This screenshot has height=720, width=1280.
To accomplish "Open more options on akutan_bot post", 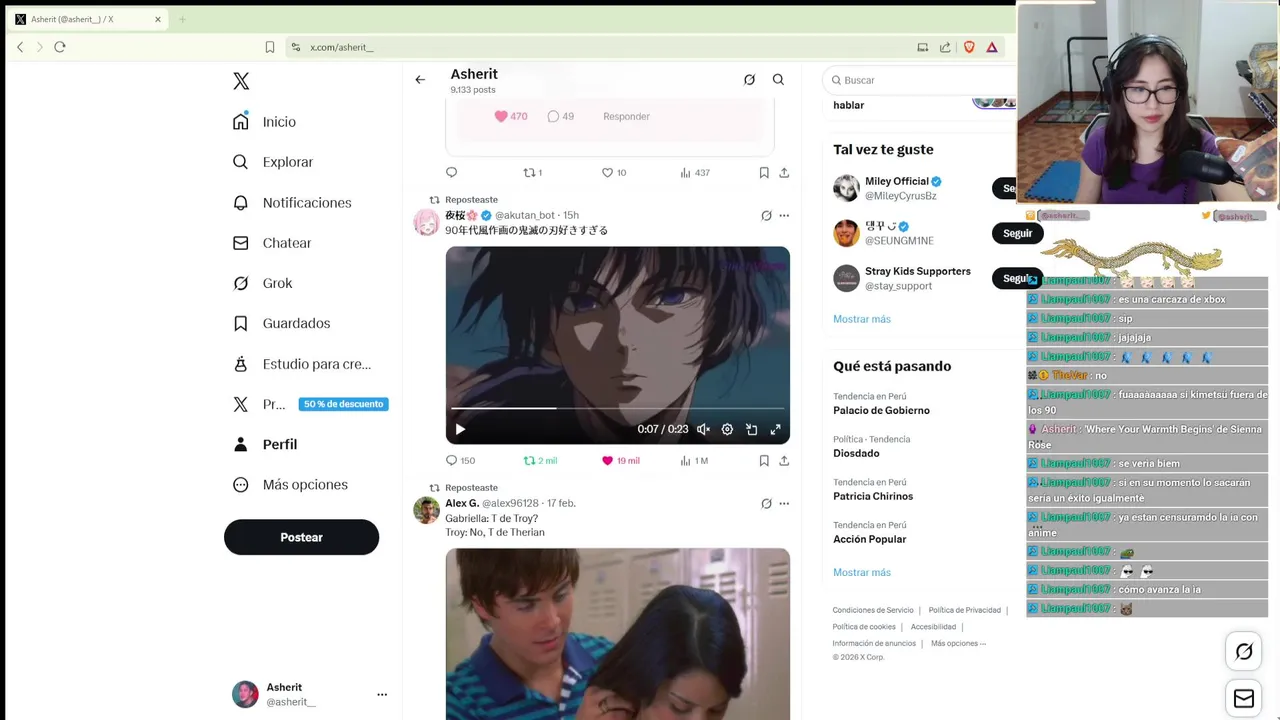I will (784, 215).
